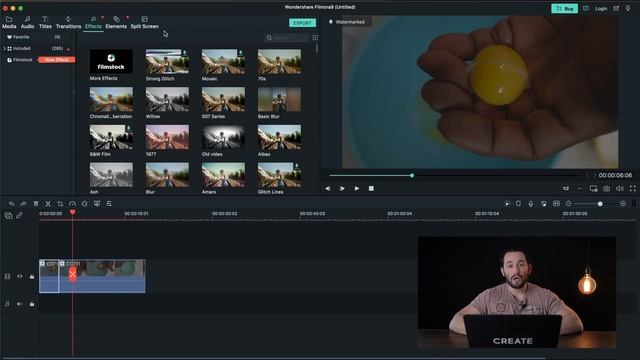Select the B&W Film effect

point(111,137)
